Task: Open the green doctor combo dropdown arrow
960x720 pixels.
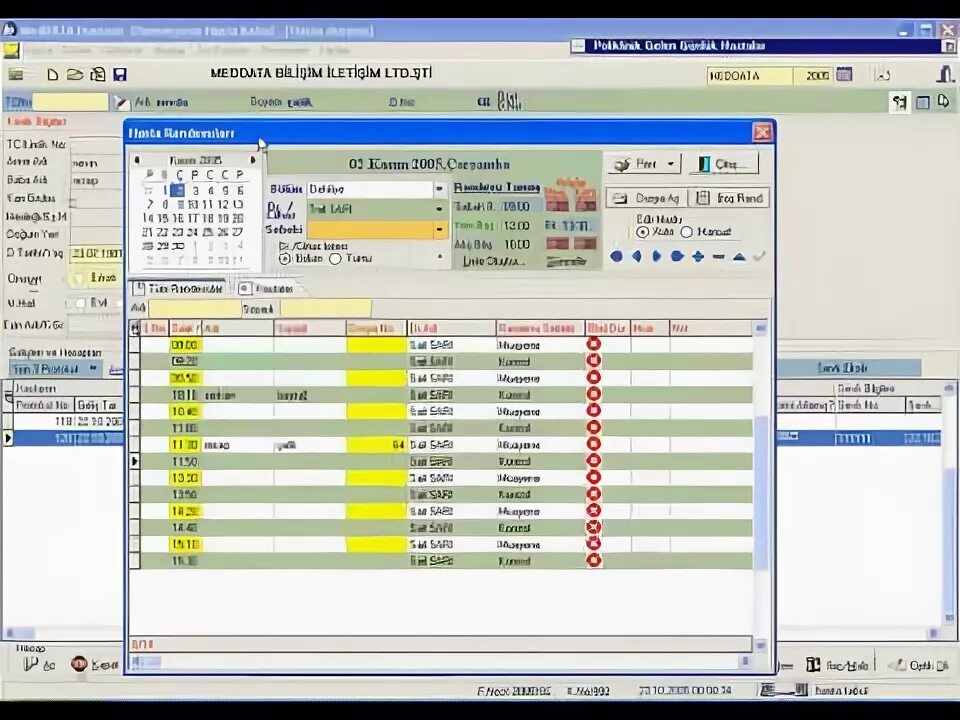Action: click(439, 209)
